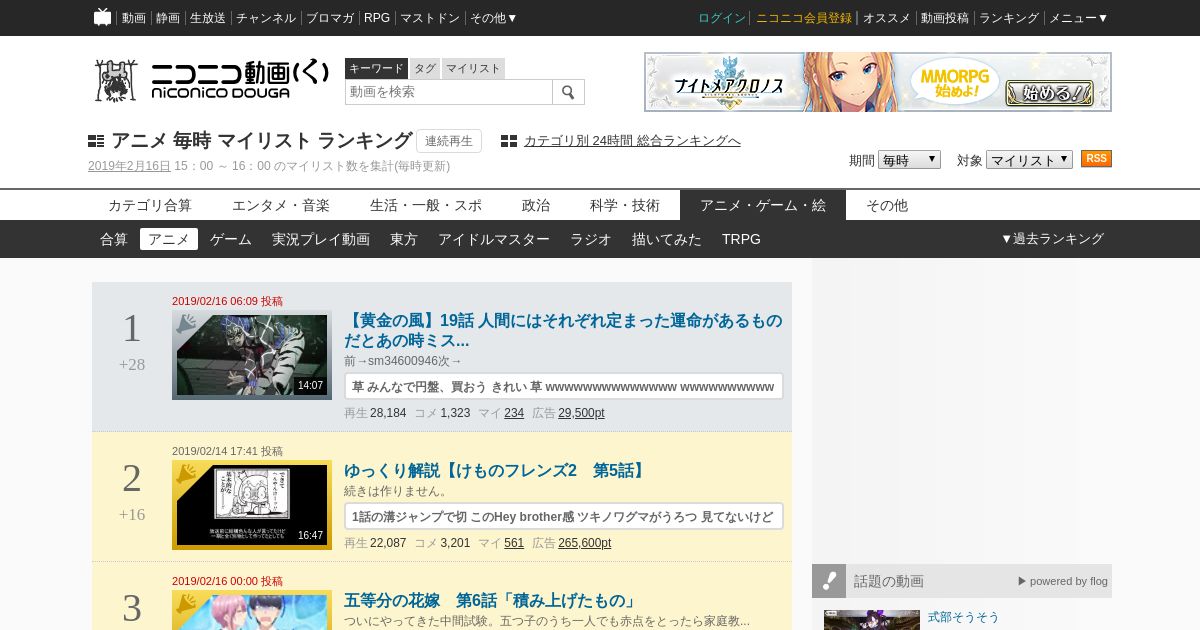Viewport: 1200px width, 630px height.
Task: Open rank 1 video thumbnail 14:07
Action: pyautogui.click(x=252, y=355)
